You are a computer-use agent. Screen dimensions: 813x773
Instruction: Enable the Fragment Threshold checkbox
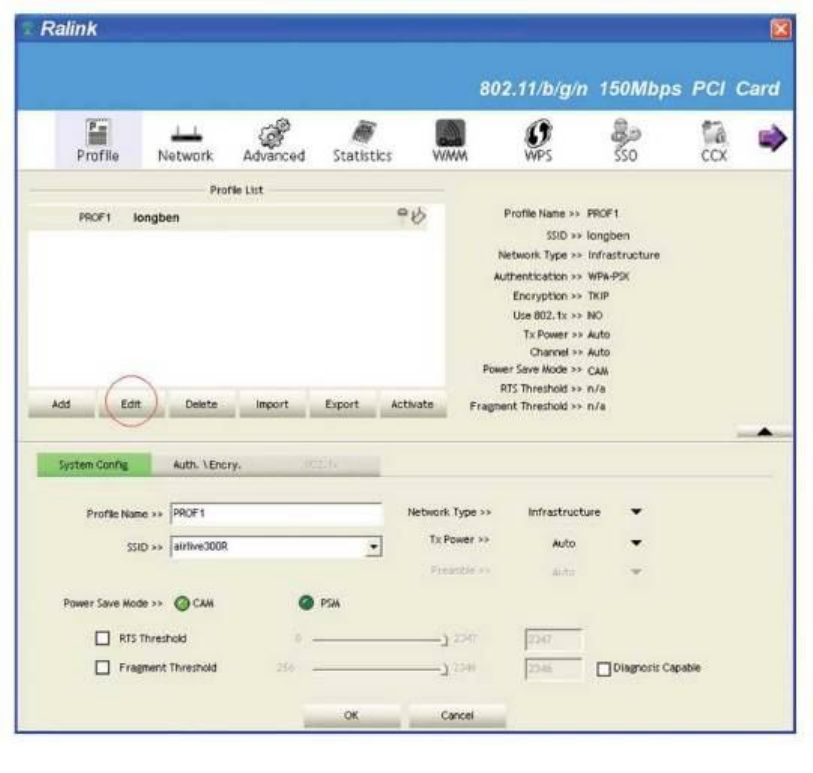[x=103, y=667]
